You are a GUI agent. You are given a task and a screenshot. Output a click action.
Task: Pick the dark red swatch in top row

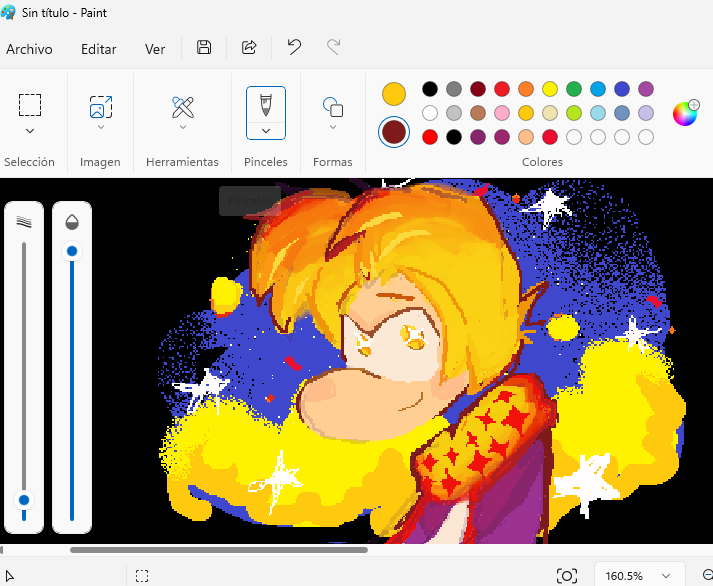point(478,89)
